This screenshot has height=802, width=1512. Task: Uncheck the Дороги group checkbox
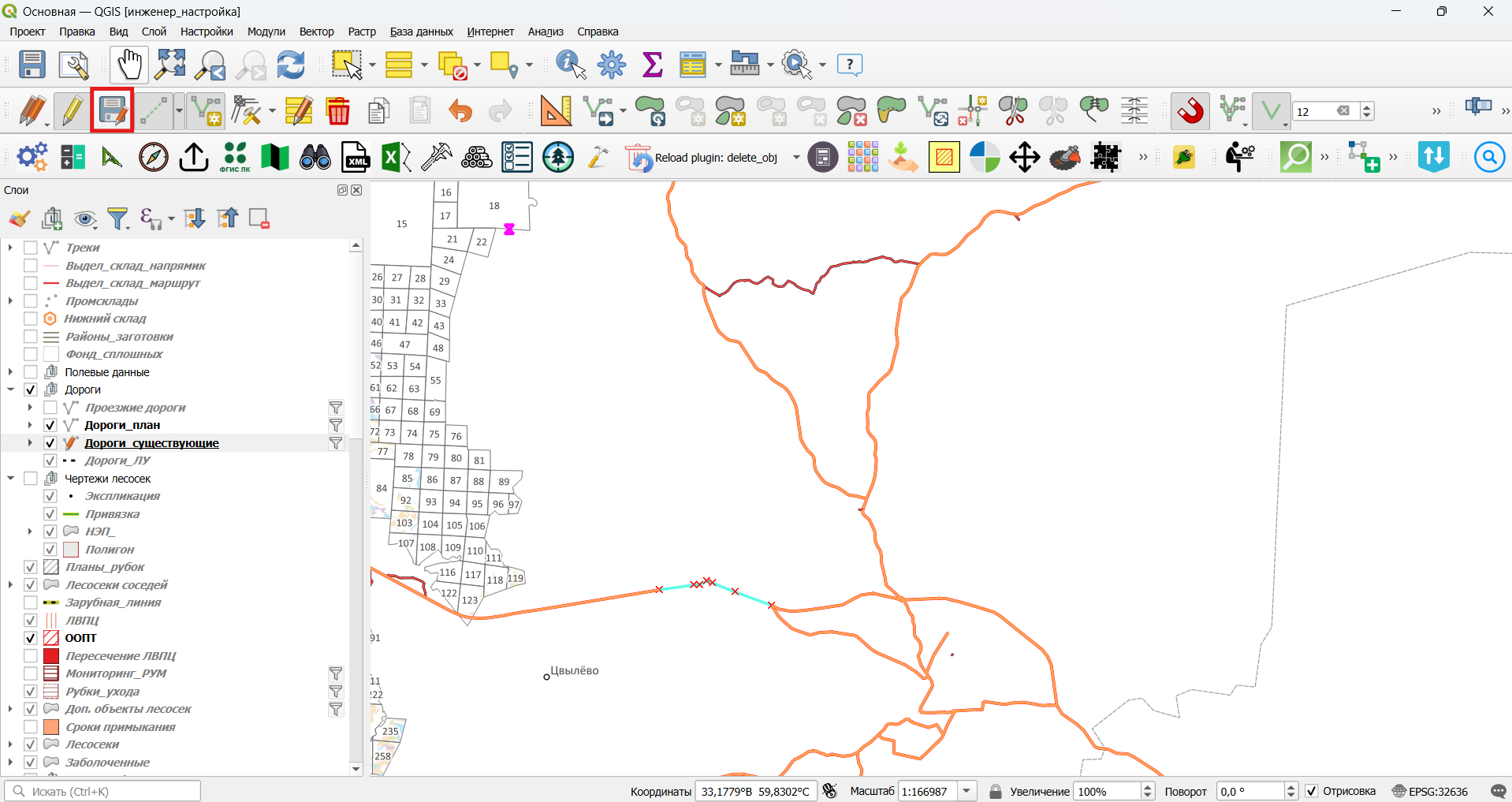(x=31, y=390)
